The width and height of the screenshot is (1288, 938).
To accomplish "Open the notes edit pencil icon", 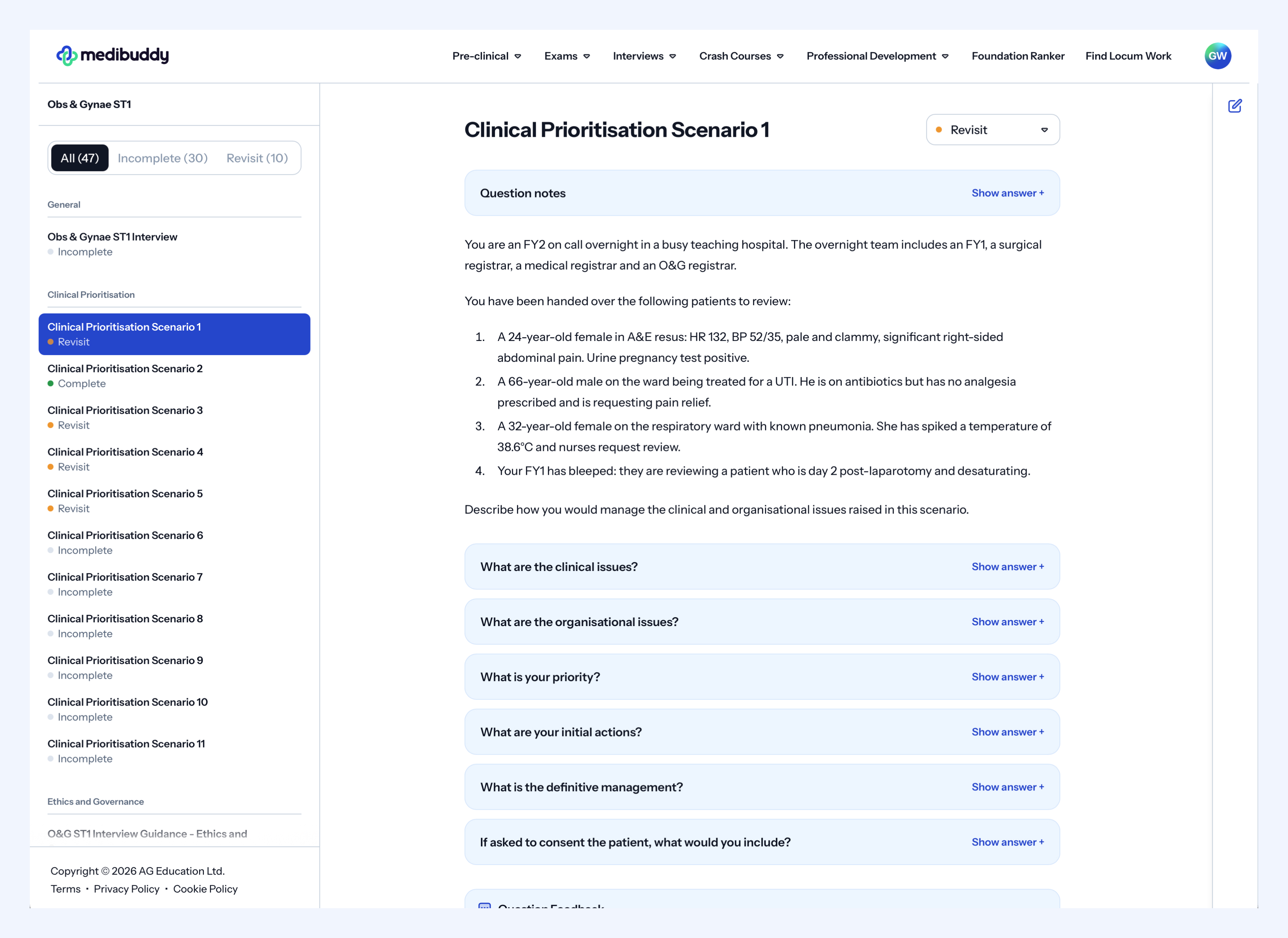I will click(1235, 106).
